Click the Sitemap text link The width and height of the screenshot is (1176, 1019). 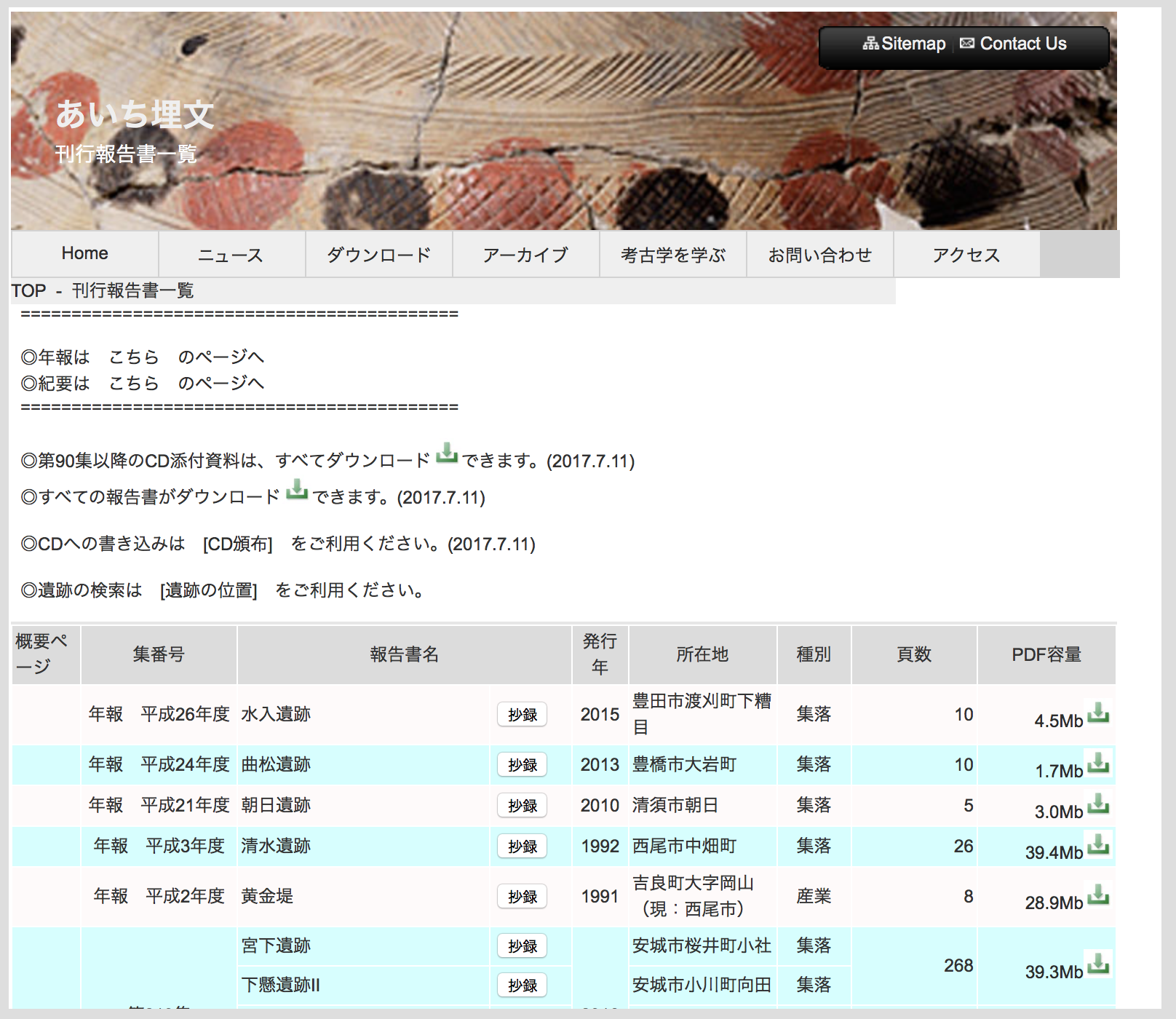click(913, 44)
